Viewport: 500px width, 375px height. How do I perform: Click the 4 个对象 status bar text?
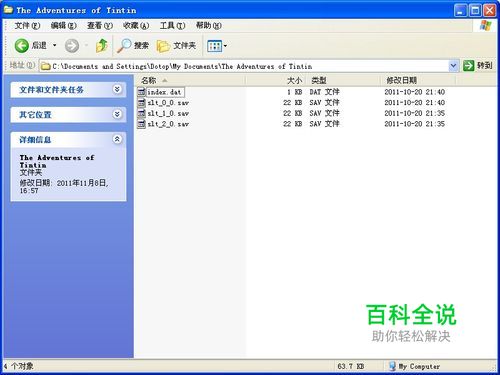19,366
